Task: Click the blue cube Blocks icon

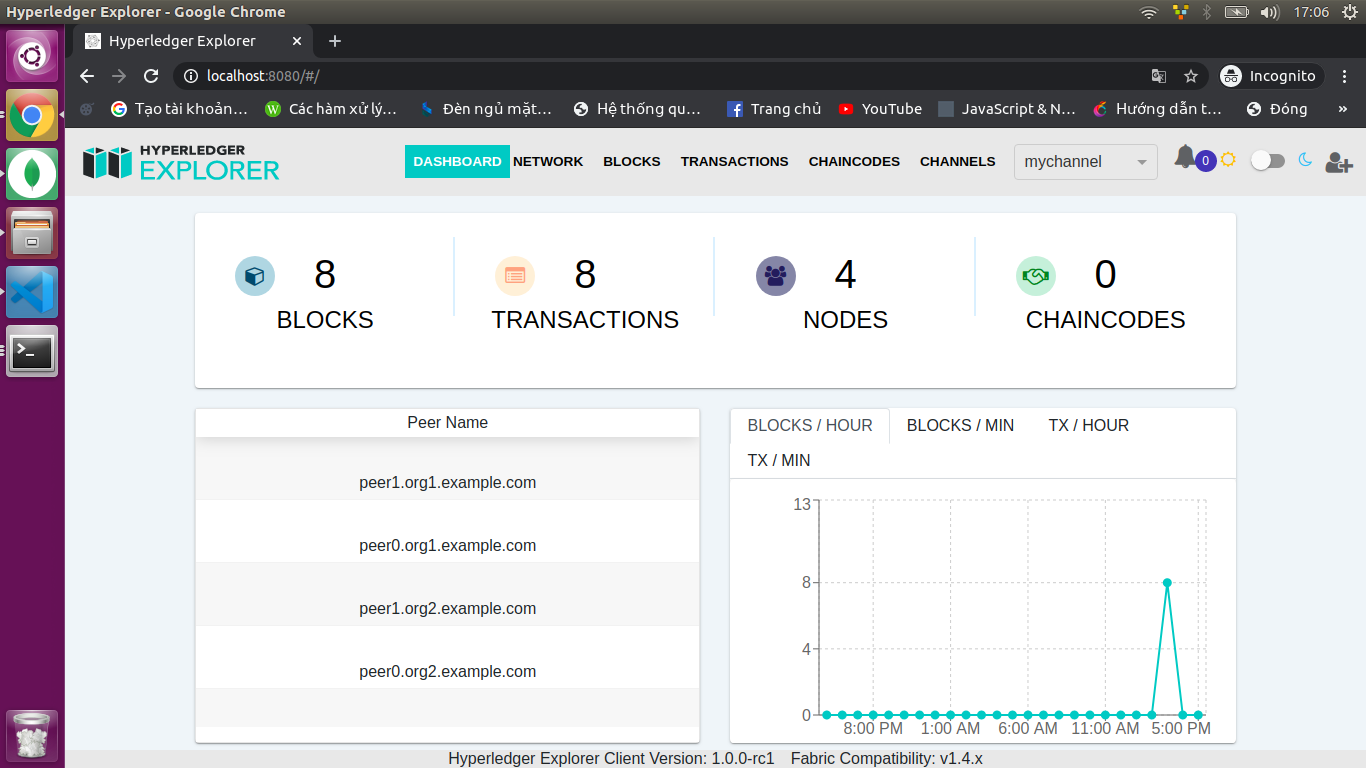Action: pos(255,276)
